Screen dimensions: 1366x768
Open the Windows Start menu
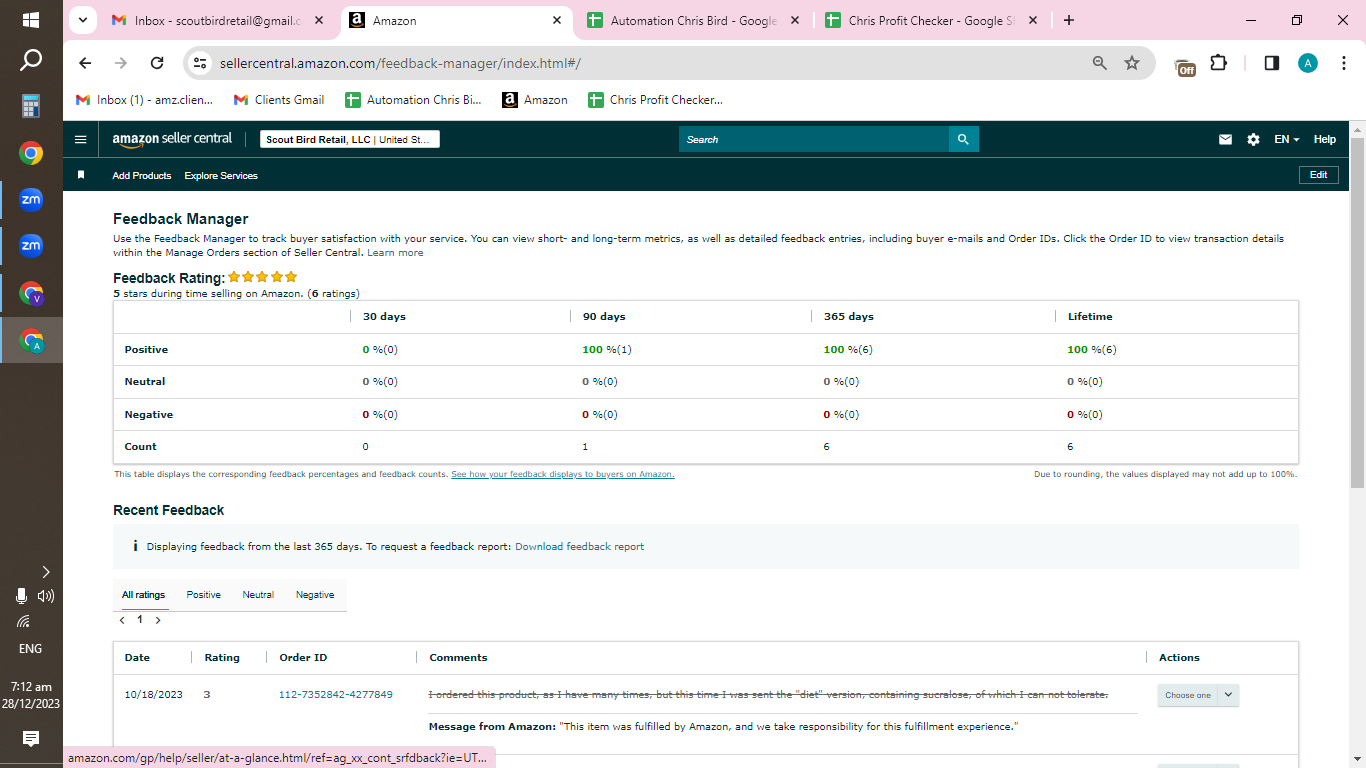click(x=31, y=20)
